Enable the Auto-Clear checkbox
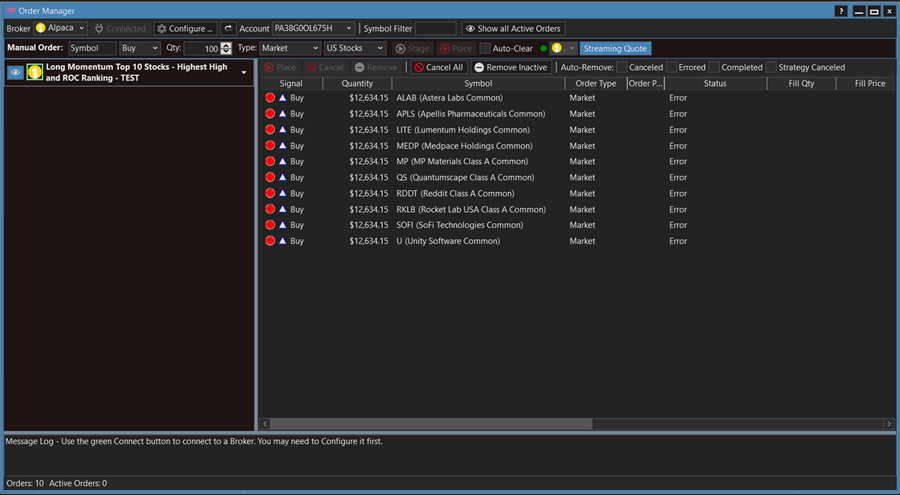The image size is (900, 495). coord(486,48)
